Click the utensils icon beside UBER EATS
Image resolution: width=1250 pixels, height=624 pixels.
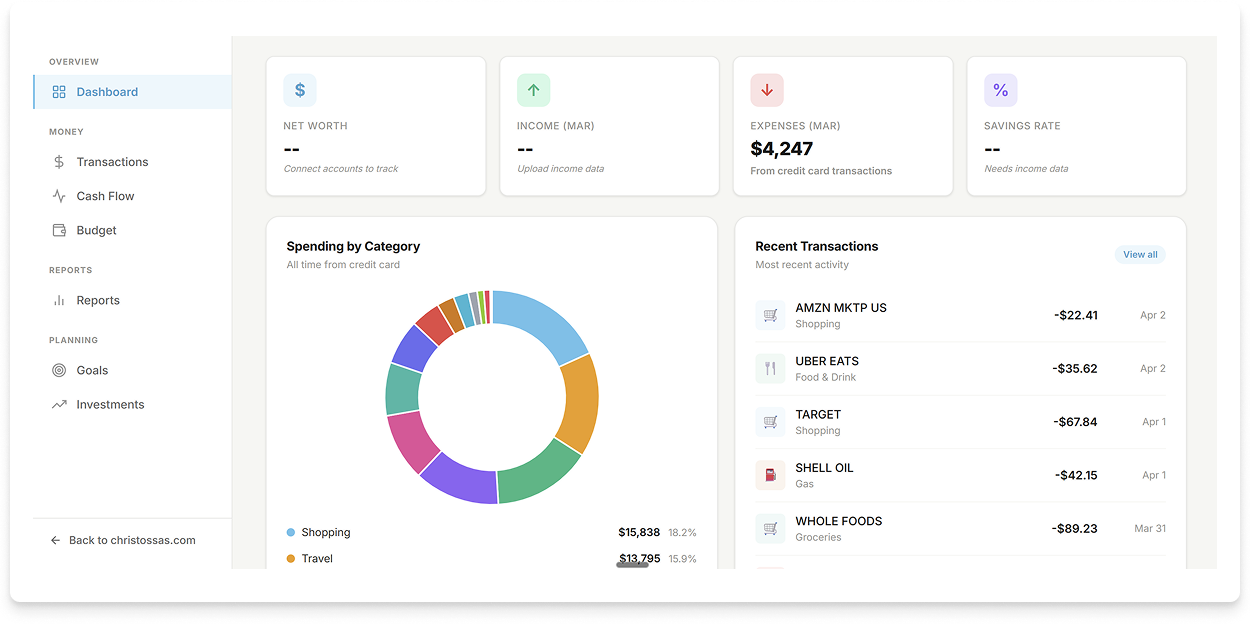770,368
